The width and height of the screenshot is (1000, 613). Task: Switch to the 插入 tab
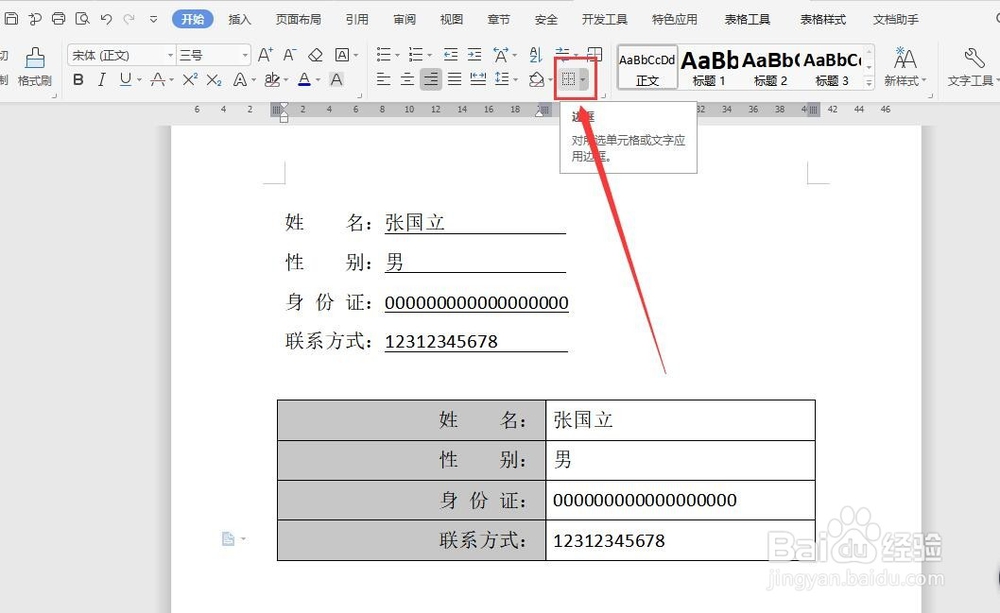pos(240,19)
